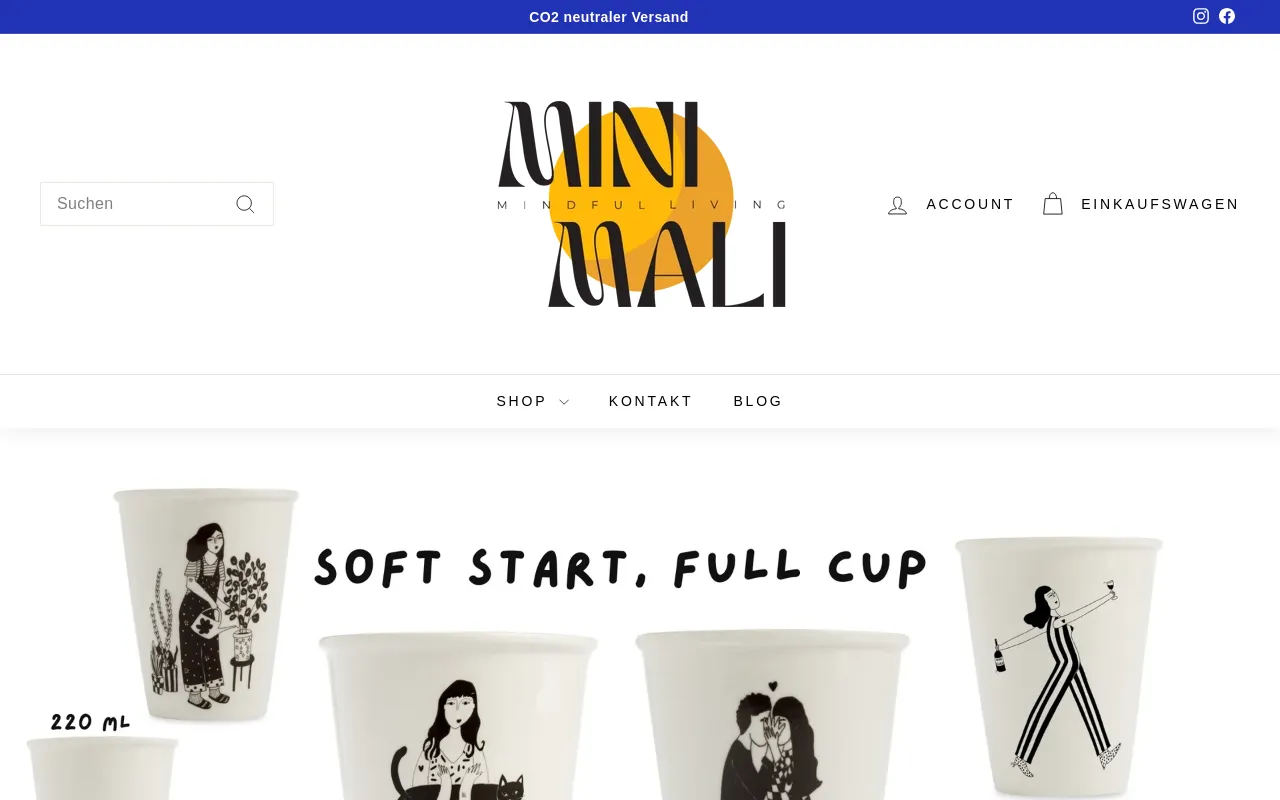This screenshot has height=800, width=1280.
Task: Click the magnifier search icon
Action: 245,204
